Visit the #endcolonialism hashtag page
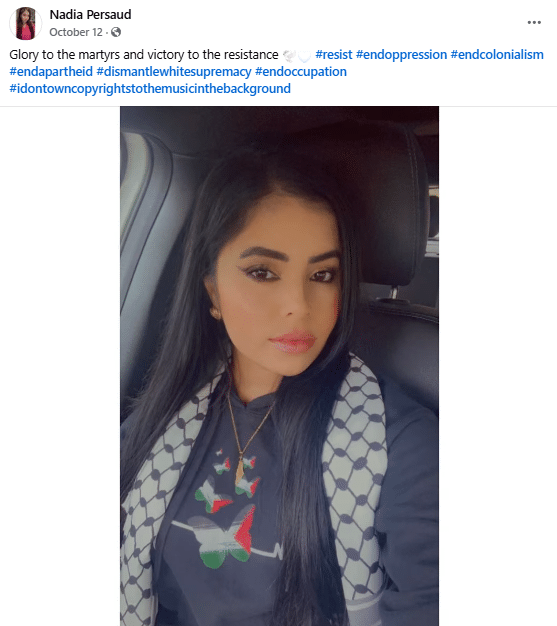Screen dimensions: 557x626 click(497, 55)
